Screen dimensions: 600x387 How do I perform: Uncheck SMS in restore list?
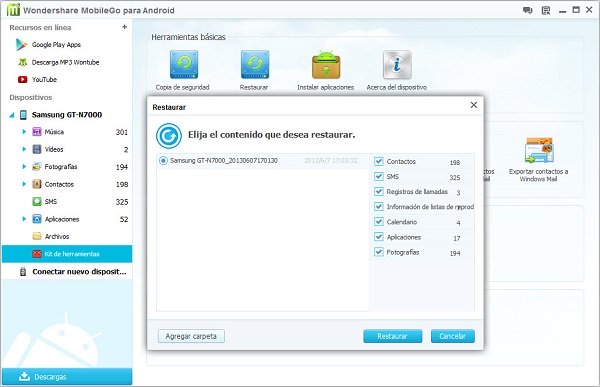(379, 176)
